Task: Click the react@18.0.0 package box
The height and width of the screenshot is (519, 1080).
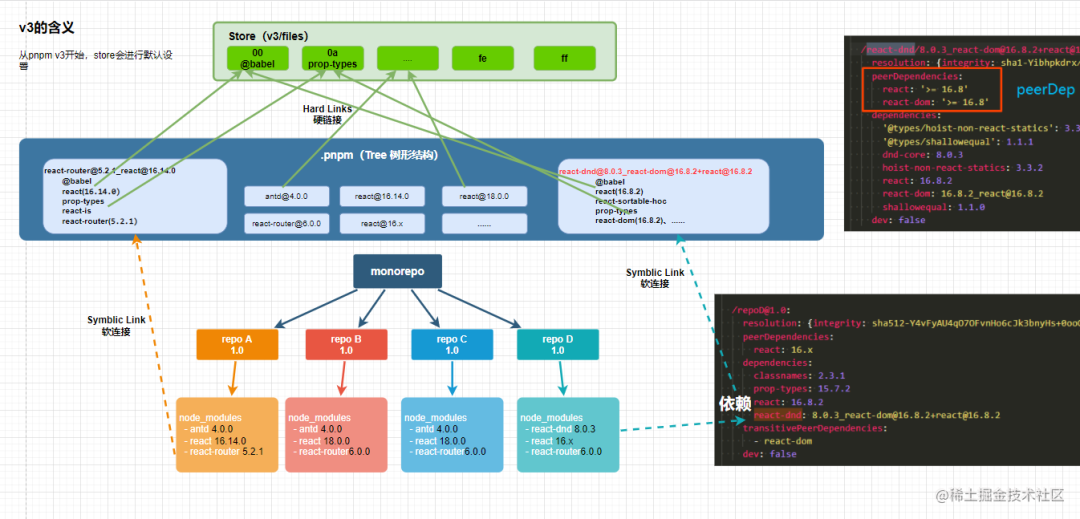Action: point(484,196)
